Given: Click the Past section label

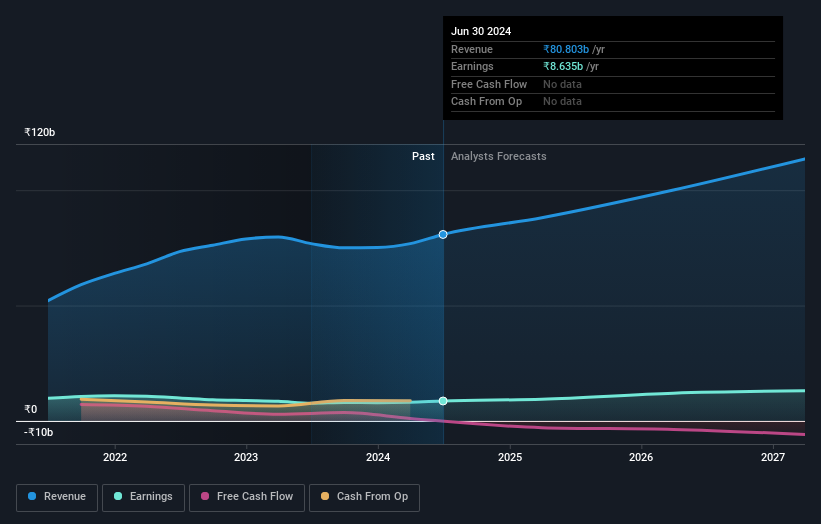Looking at the screenshot, I should 423,156.
